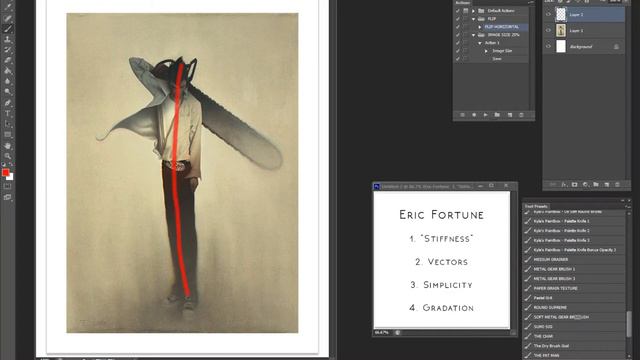Add layer style fx in Layers panel
The height and width of the screenshot is (360, 640).
pos(564,185)
